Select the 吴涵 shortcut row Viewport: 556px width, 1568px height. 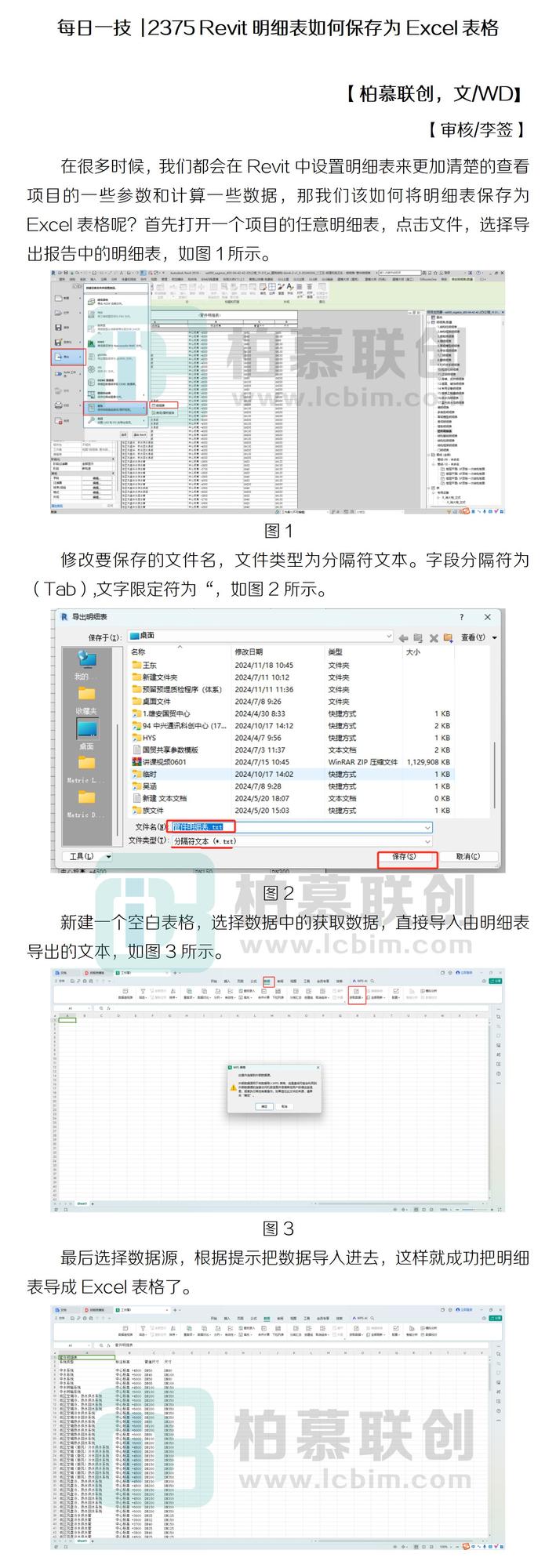point(292,786)
